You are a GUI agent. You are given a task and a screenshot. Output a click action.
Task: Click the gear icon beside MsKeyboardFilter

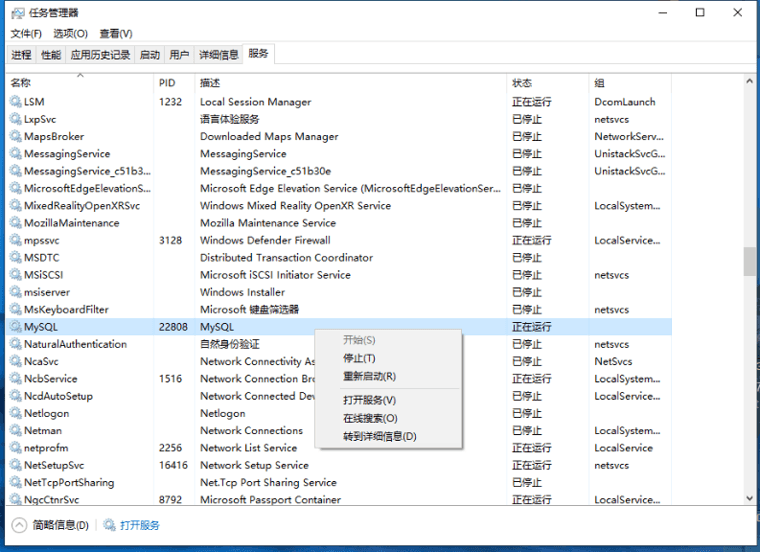tap(16, 310)
